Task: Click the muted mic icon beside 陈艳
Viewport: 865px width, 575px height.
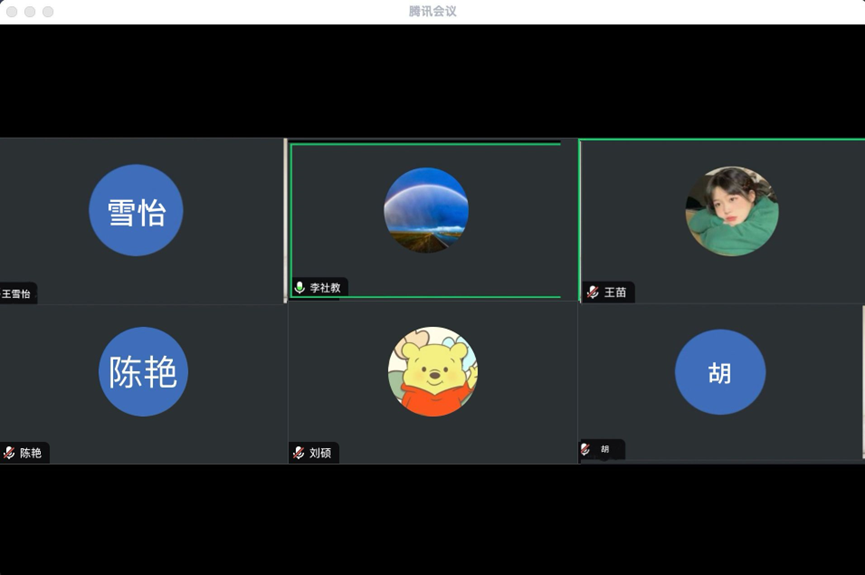Action: (9, 453)
